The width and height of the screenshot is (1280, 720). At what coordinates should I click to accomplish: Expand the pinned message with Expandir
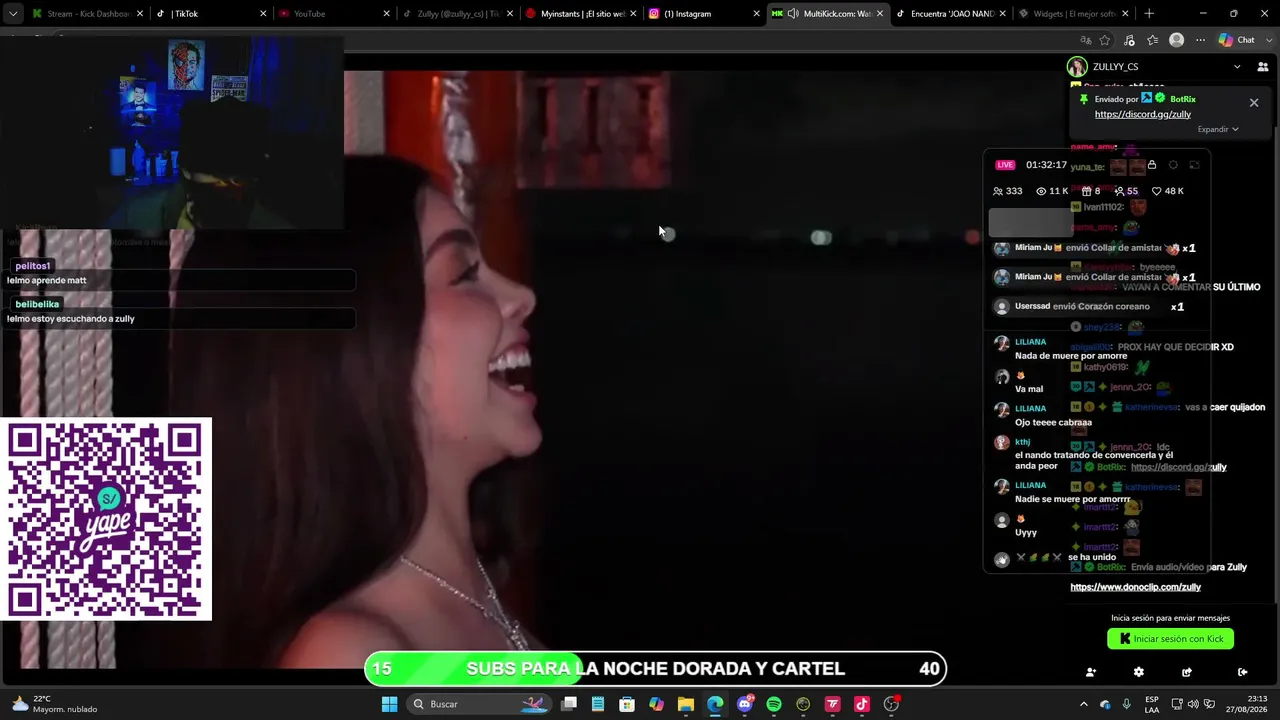tap(1218, 129)
